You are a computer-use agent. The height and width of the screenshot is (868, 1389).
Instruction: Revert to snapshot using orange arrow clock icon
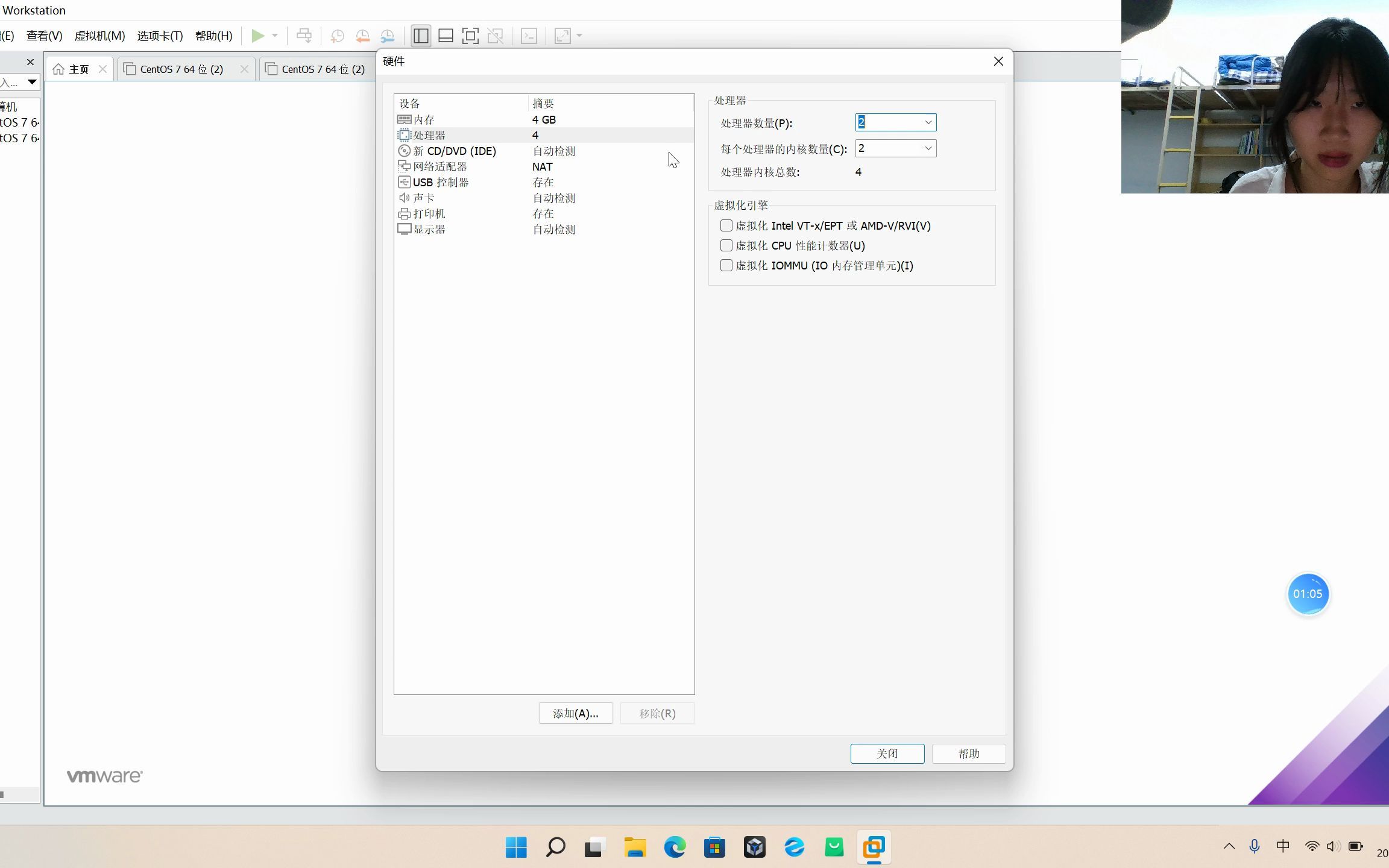[x=362, y=36]
